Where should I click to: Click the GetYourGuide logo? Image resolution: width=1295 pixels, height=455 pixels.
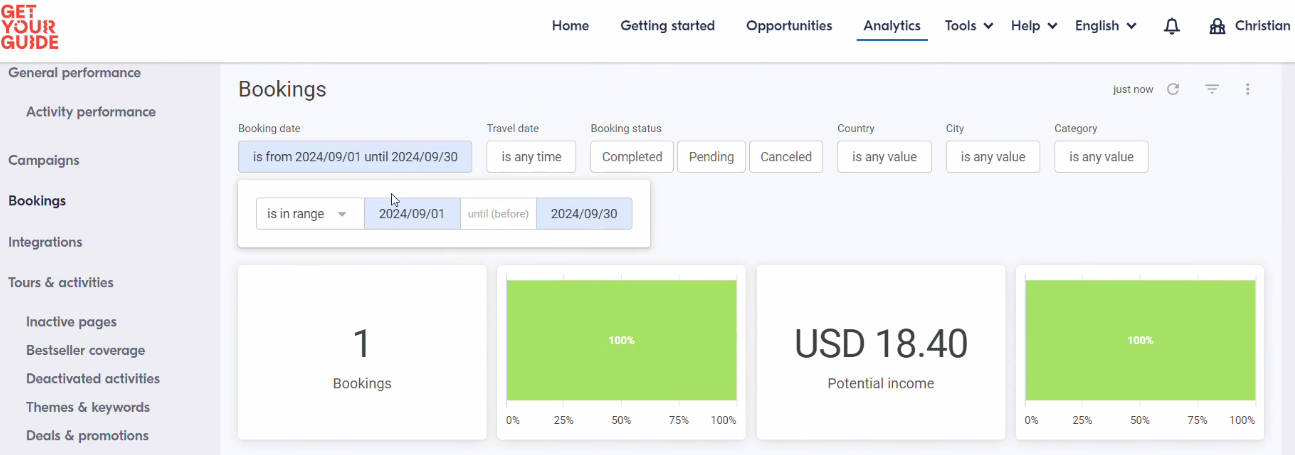coord(30,27)
